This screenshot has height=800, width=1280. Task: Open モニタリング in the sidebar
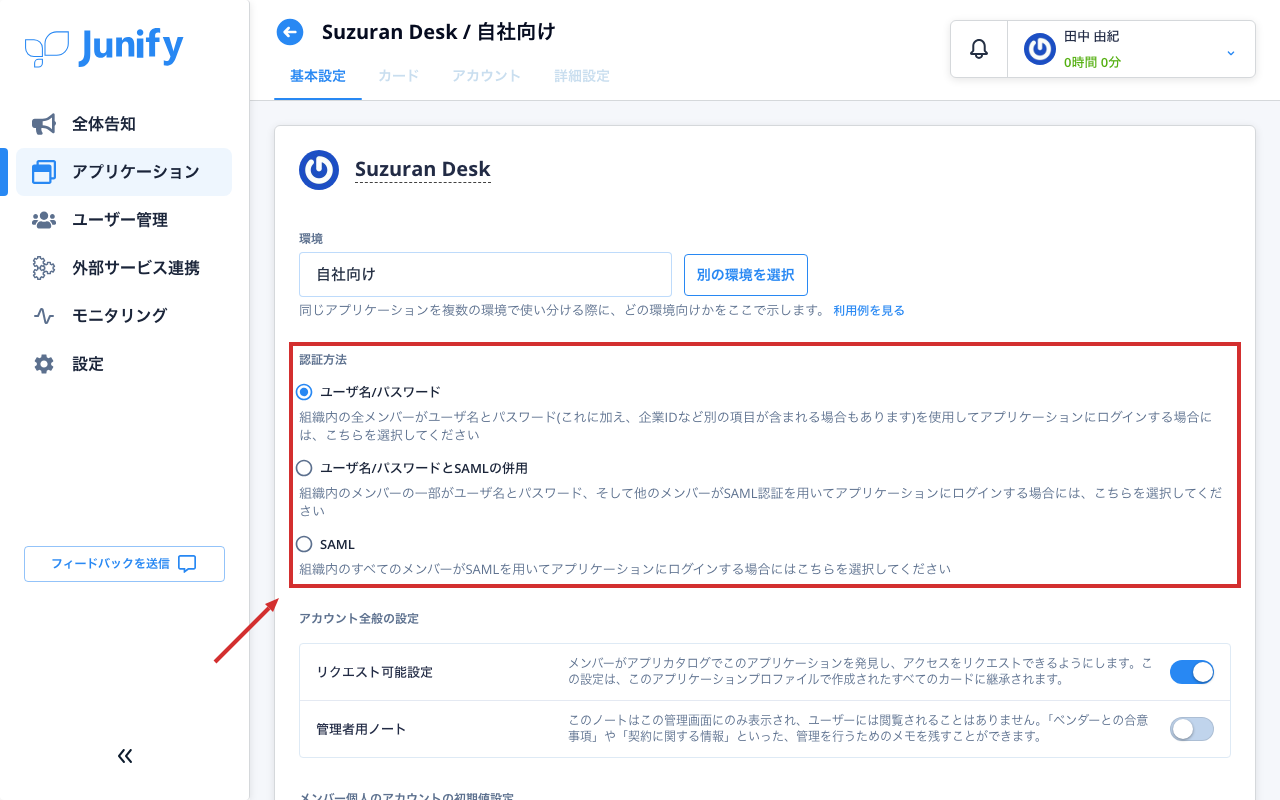tap(124, 316)
